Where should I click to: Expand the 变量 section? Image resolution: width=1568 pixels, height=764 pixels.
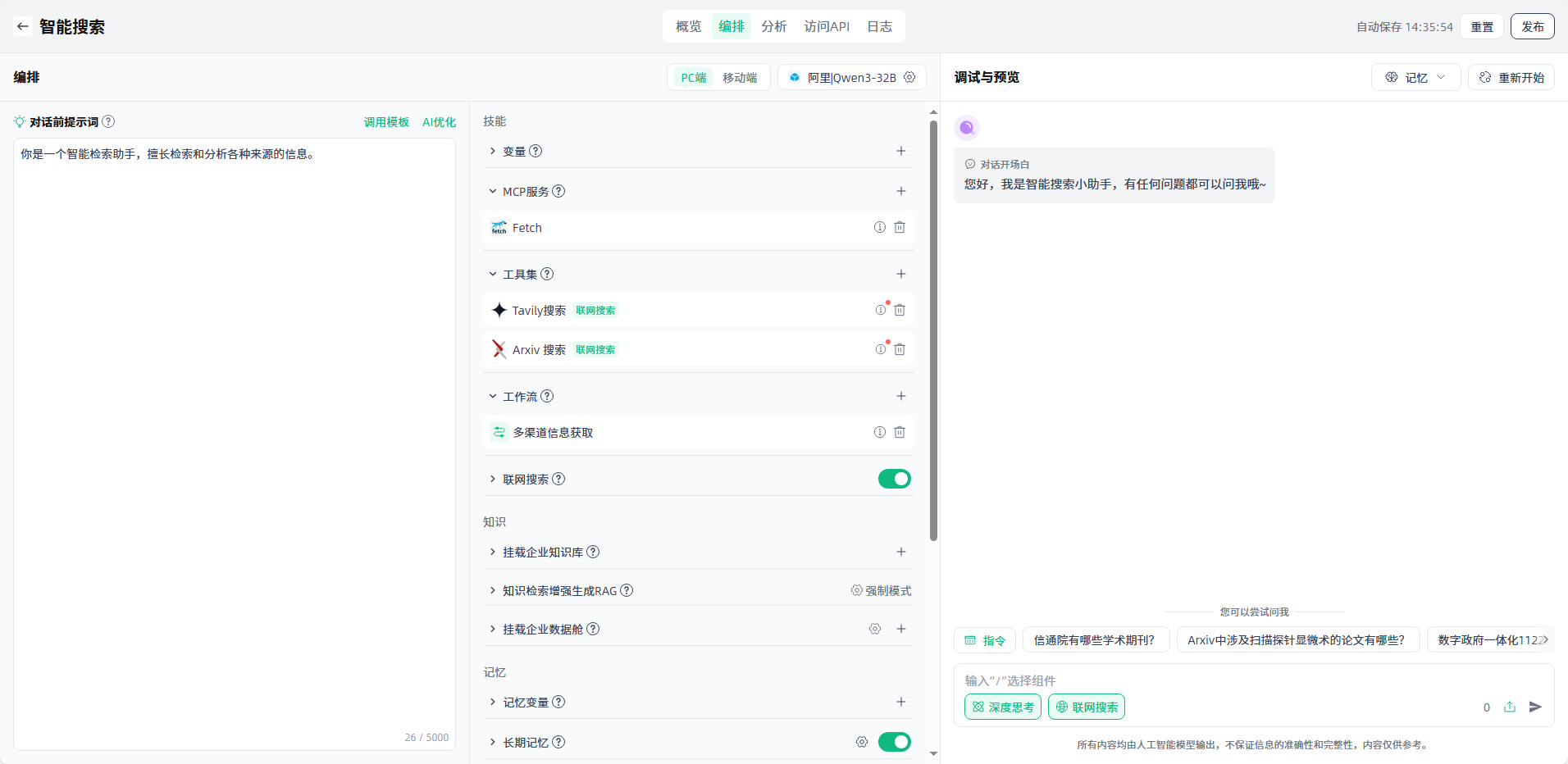pos(493,152)
